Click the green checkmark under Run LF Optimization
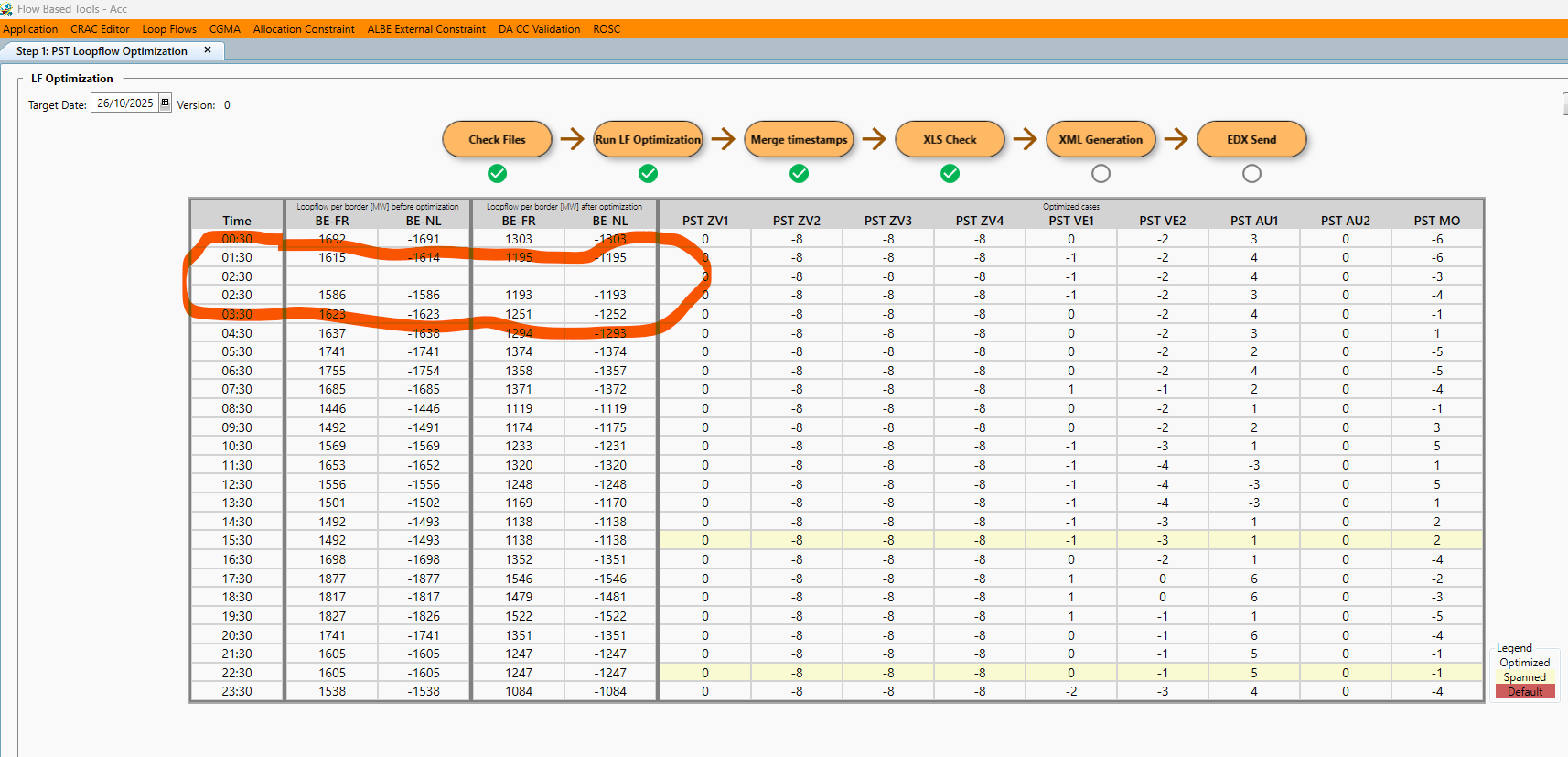1568x757 pixels. click(648, 173)
